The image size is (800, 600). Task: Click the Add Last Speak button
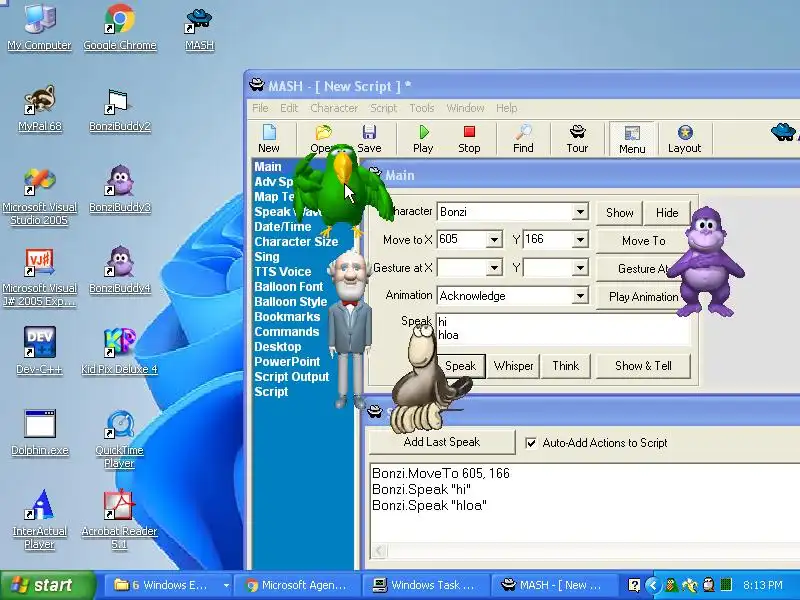point(442,442)
